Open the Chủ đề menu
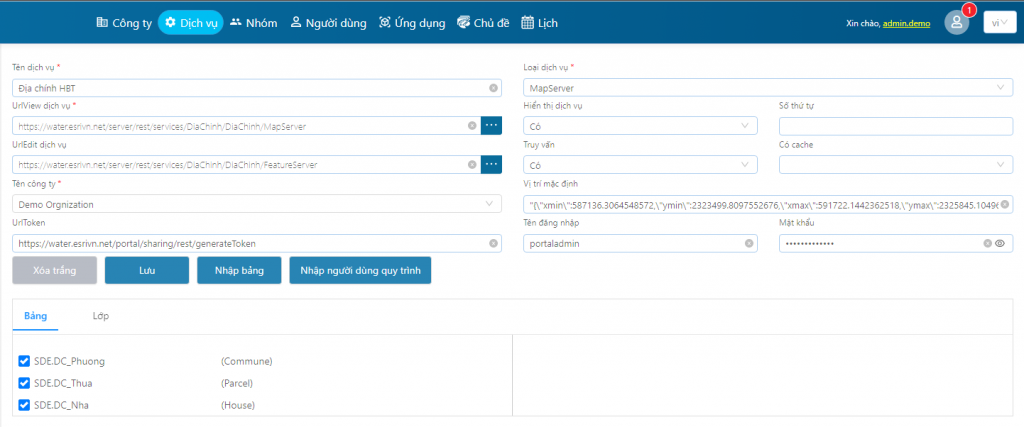 [x=483, y=22]
